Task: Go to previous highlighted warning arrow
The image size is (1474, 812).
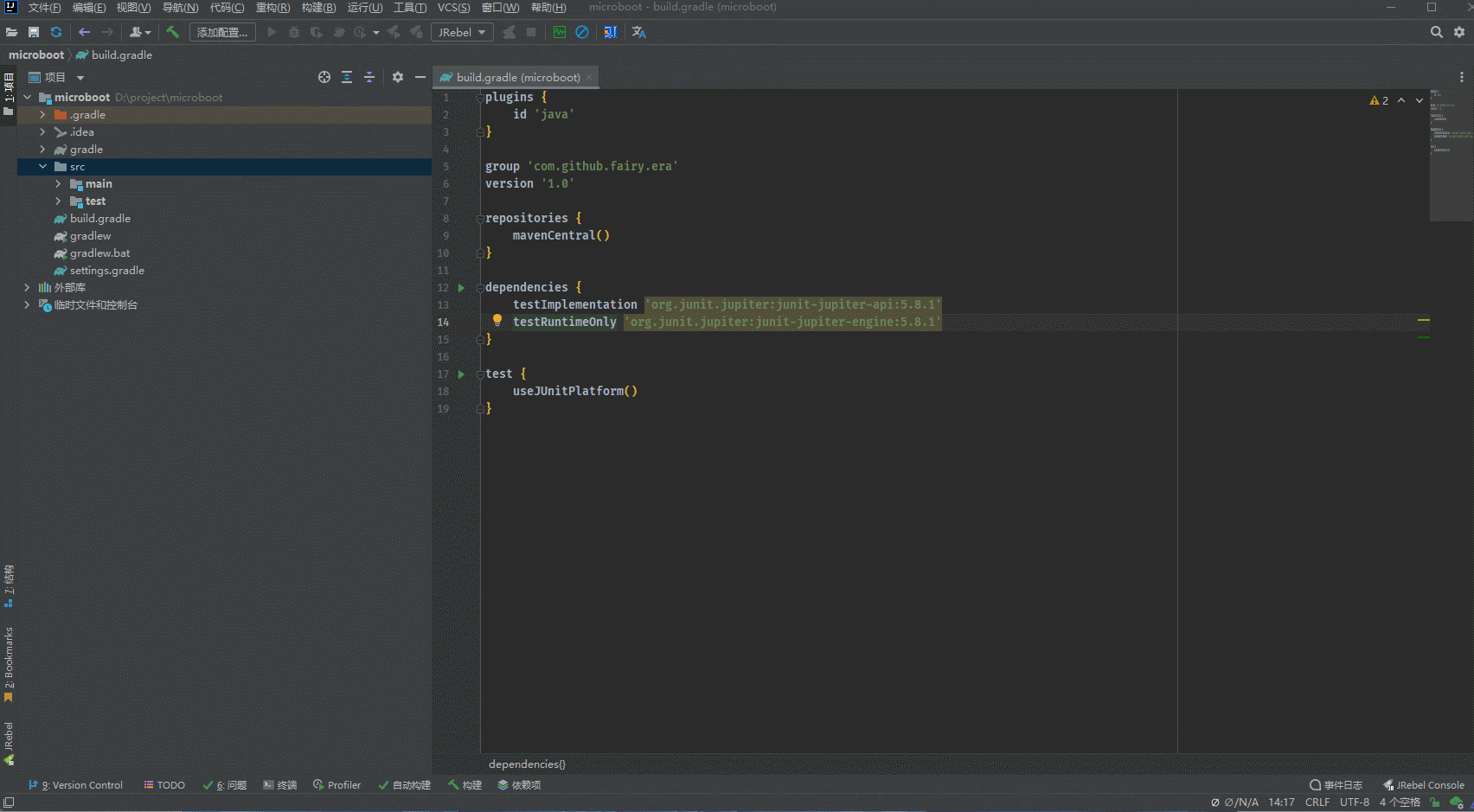Action: (1401, 100)
